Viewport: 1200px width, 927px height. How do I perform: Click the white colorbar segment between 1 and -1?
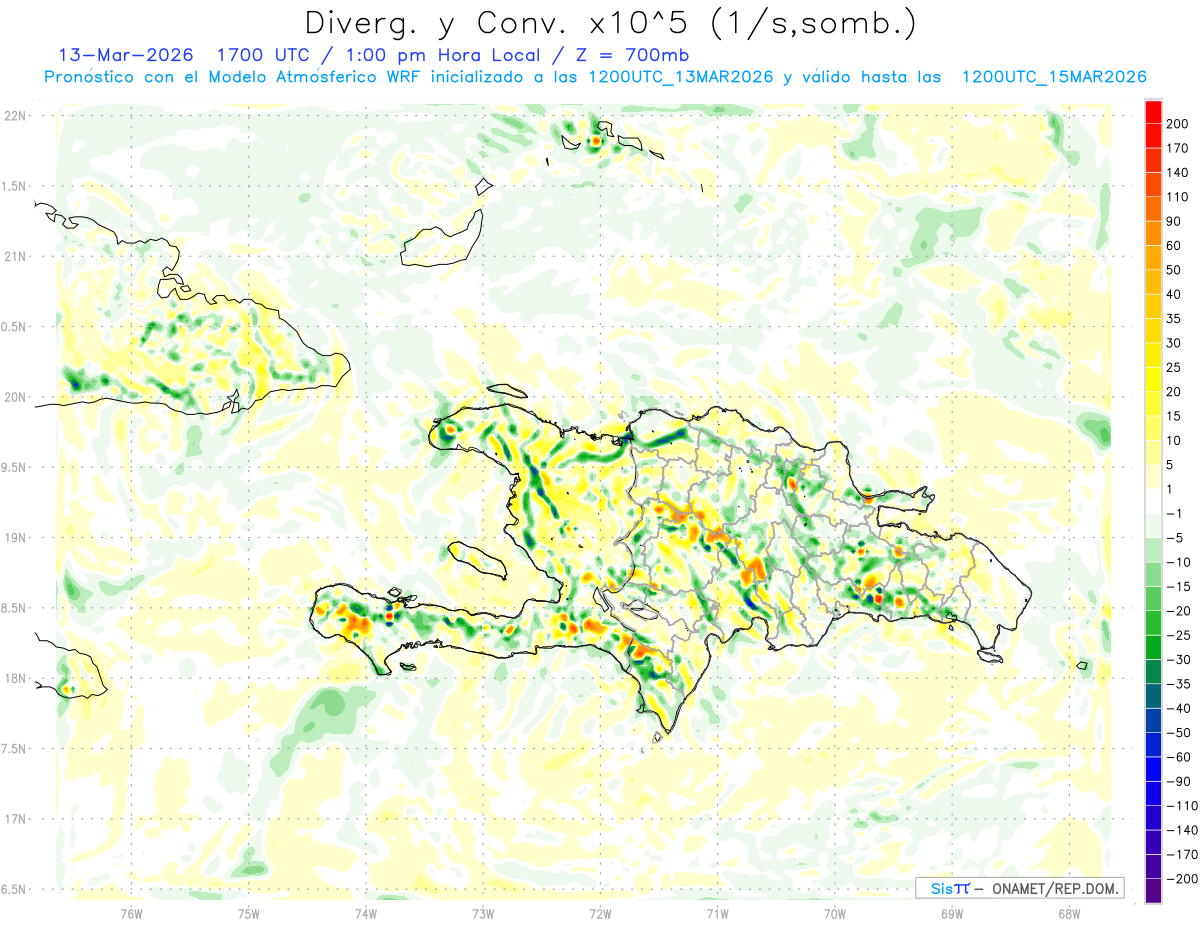(1153, 501)
